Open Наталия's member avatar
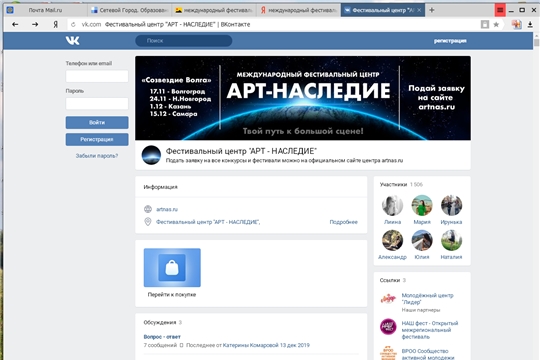 [451, 240]
